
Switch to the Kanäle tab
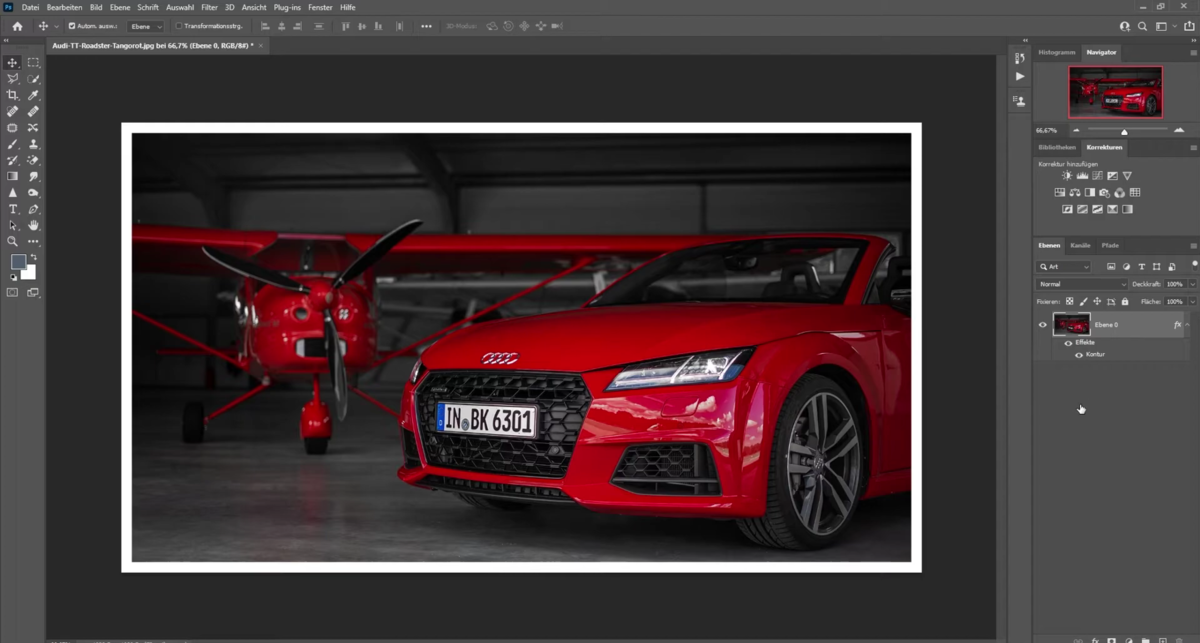coord(1081,245)
